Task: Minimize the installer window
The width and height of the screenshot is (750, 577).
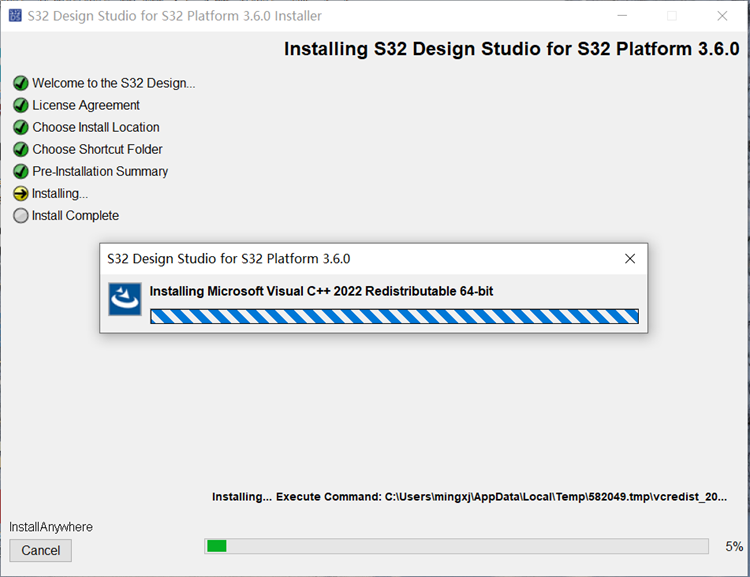Action: click(x=622, y=16)
